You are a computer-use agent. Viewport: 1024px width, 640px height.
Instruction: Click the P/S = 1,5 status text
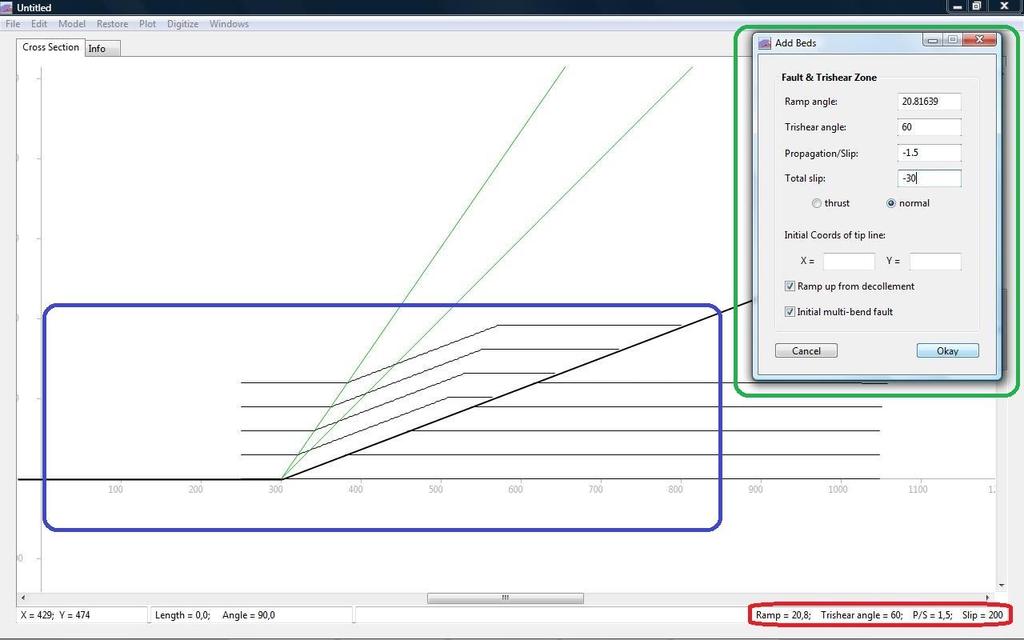coord(932,615)
